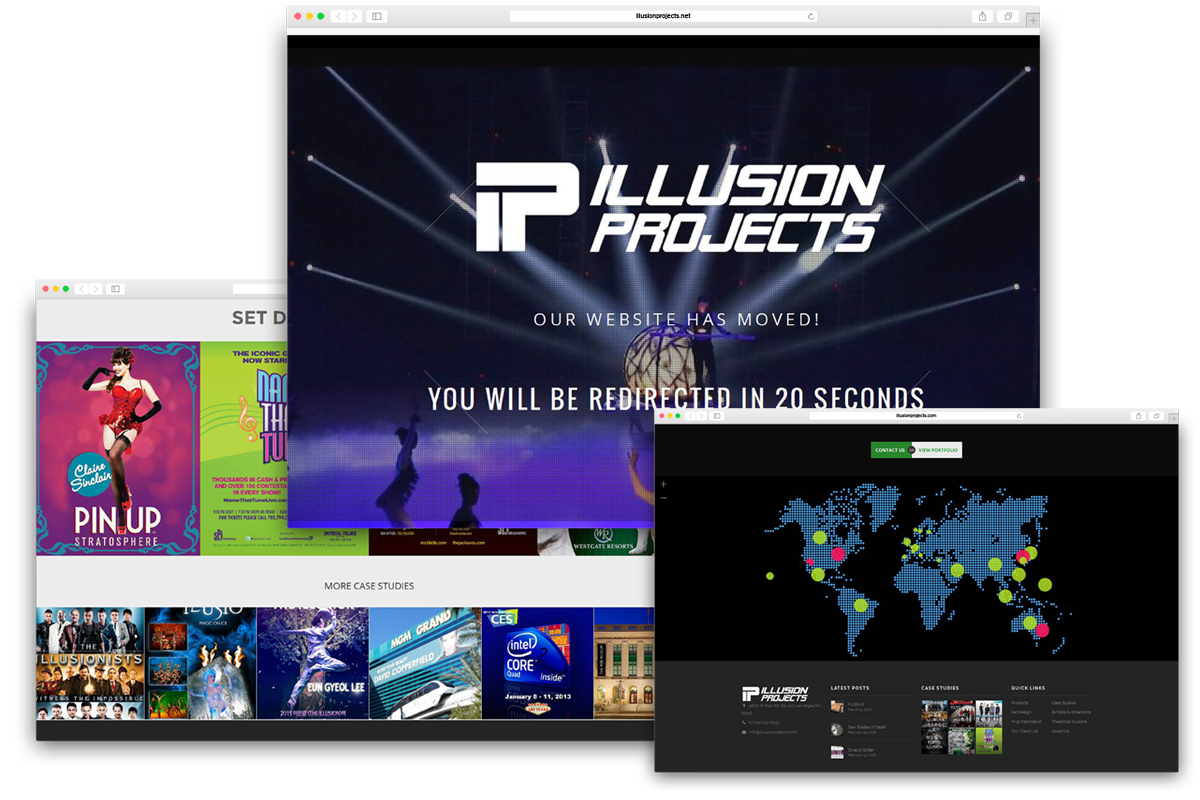Toggle the sidebar icon in the illusionprojects.net window

click(376, 16)
